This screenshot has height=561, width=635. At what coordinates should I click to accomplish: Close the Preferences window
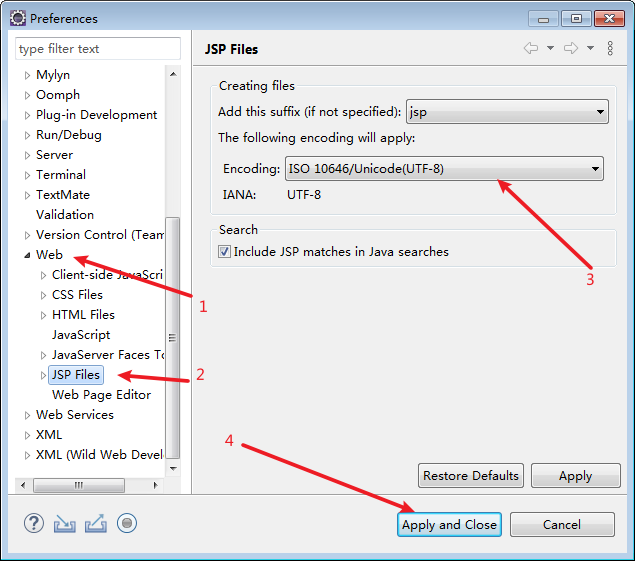pos(609,19)
